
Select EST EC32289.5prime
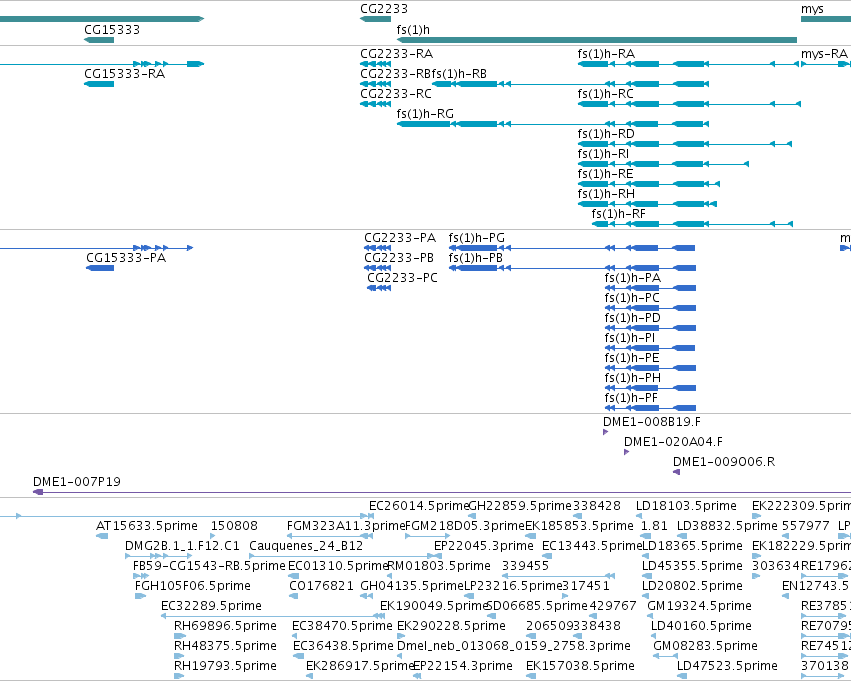[211, 607]
